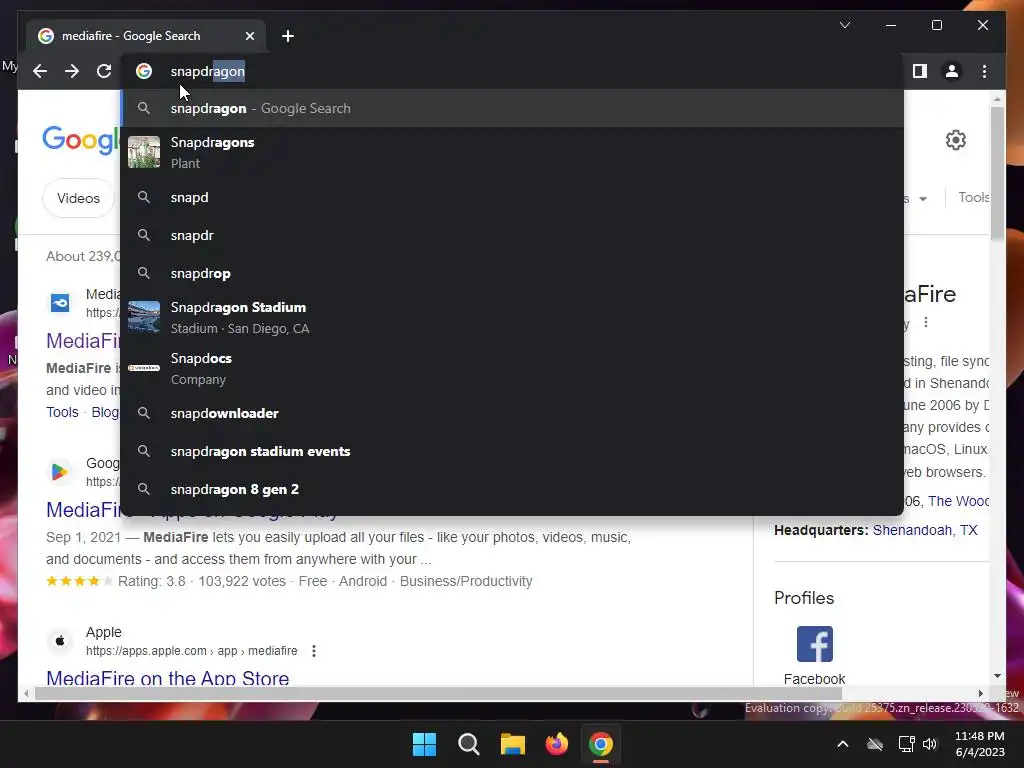
Task: Click the scroll-down arrow on vertical scrollbar
Action: pos(997,676)
